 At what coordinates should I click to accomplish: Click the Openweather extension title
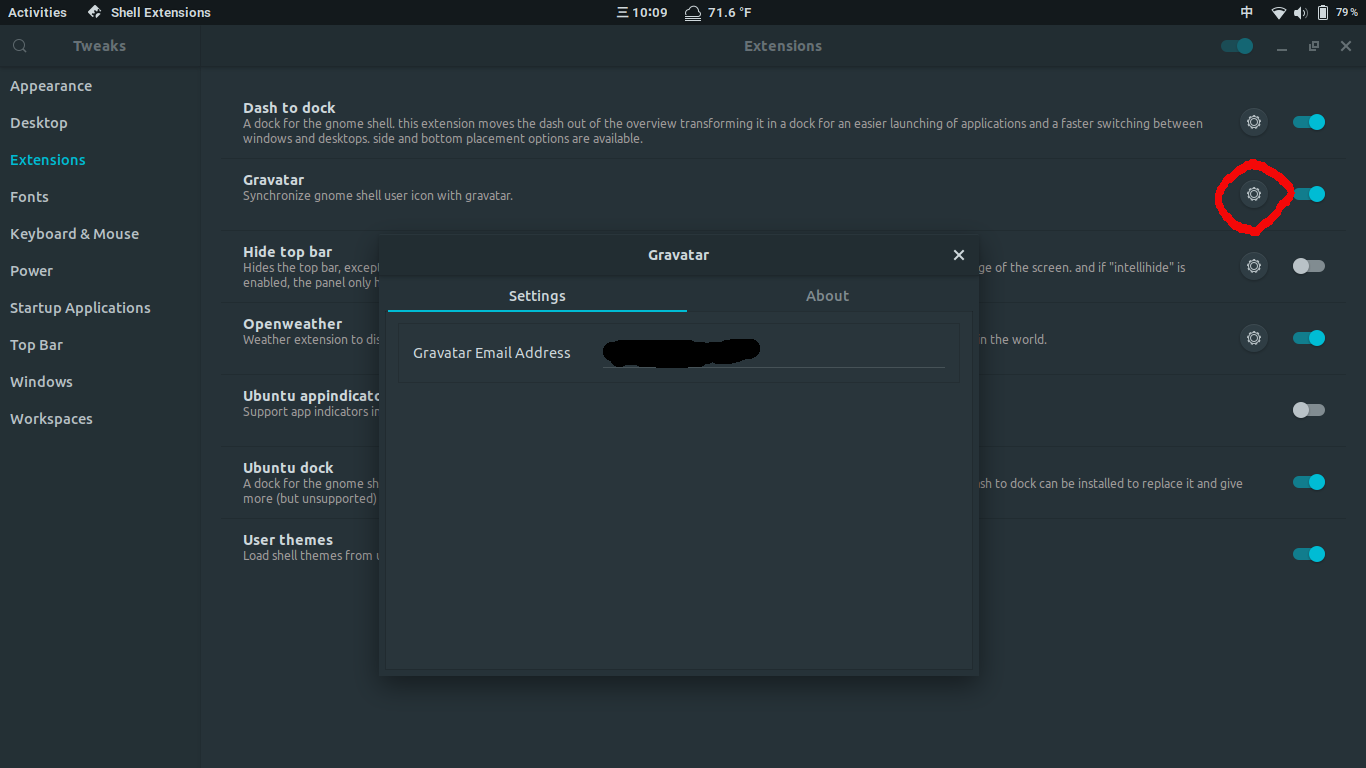point(292,324)
